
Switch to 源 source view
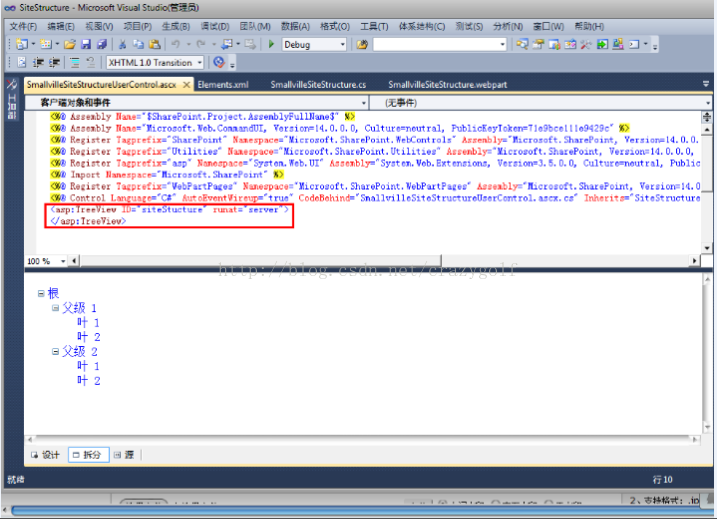(x=124, y=455)
